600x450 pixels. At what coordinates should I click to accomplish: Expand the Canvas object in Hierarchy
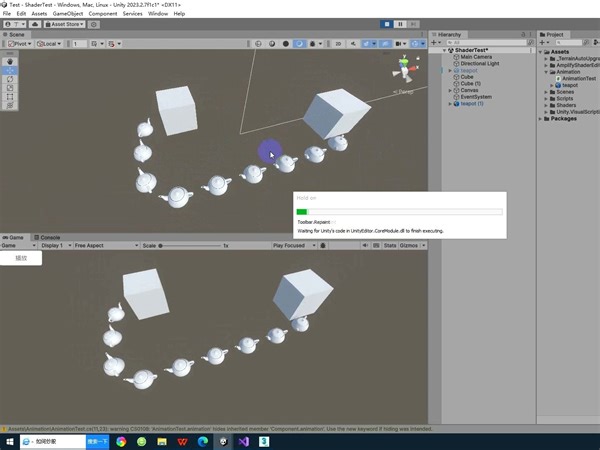450,91
